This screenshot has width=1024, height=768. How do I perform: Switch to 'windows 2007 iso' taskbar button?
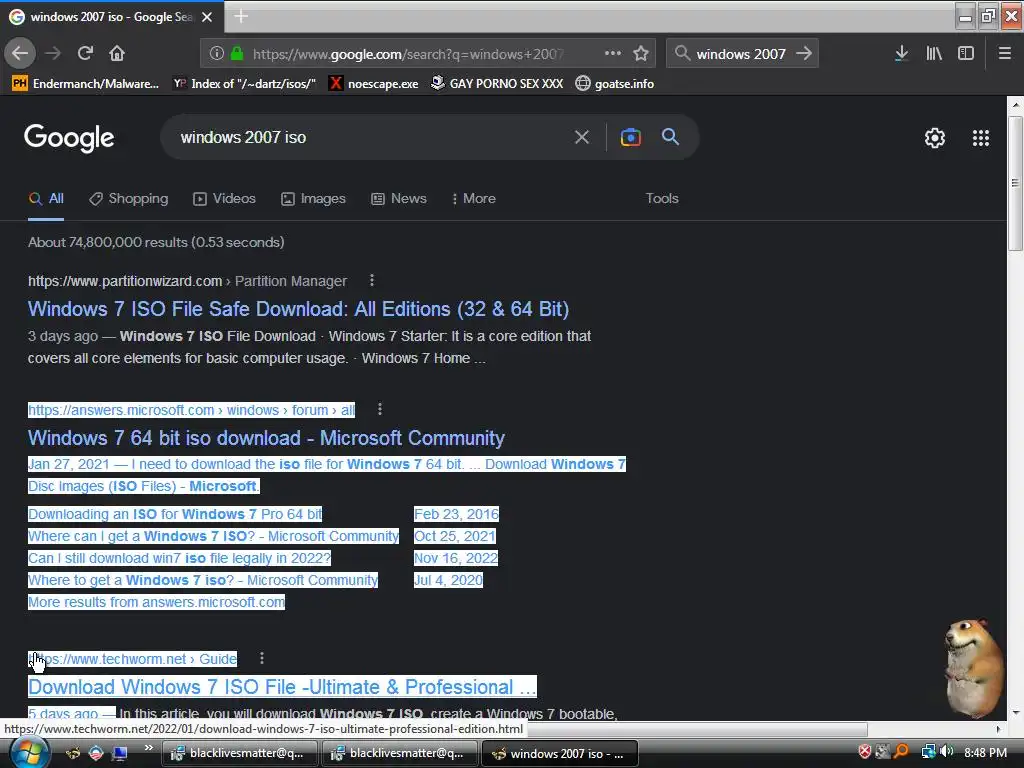(559, 753)
